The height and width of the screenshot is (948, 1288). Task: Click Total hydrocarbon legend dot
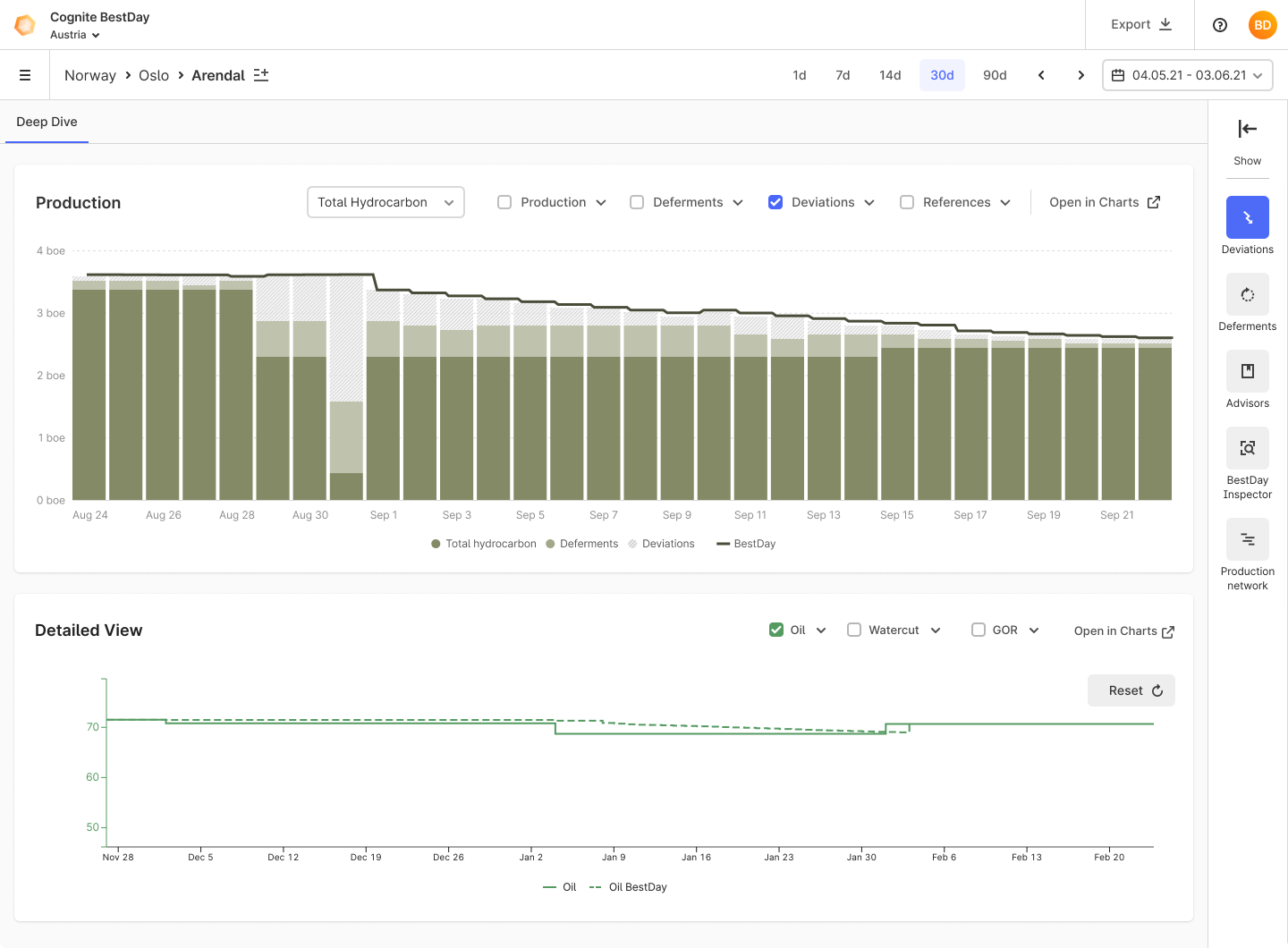(436, 544)
